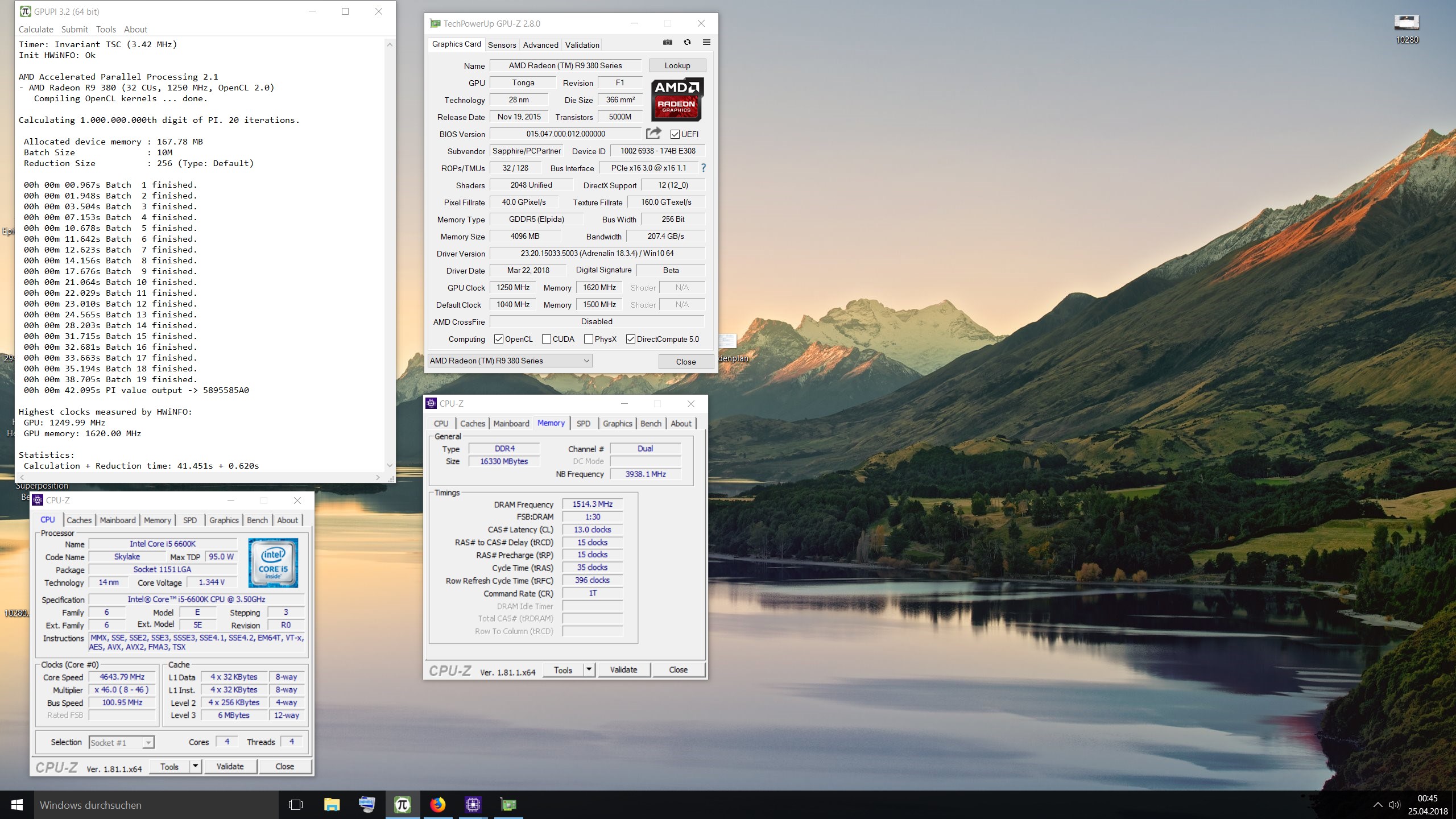Click Validate in CPU-Z Memory window
Image resolution: width=1456 pixels, height=819 pixels.
coord(623,669)
